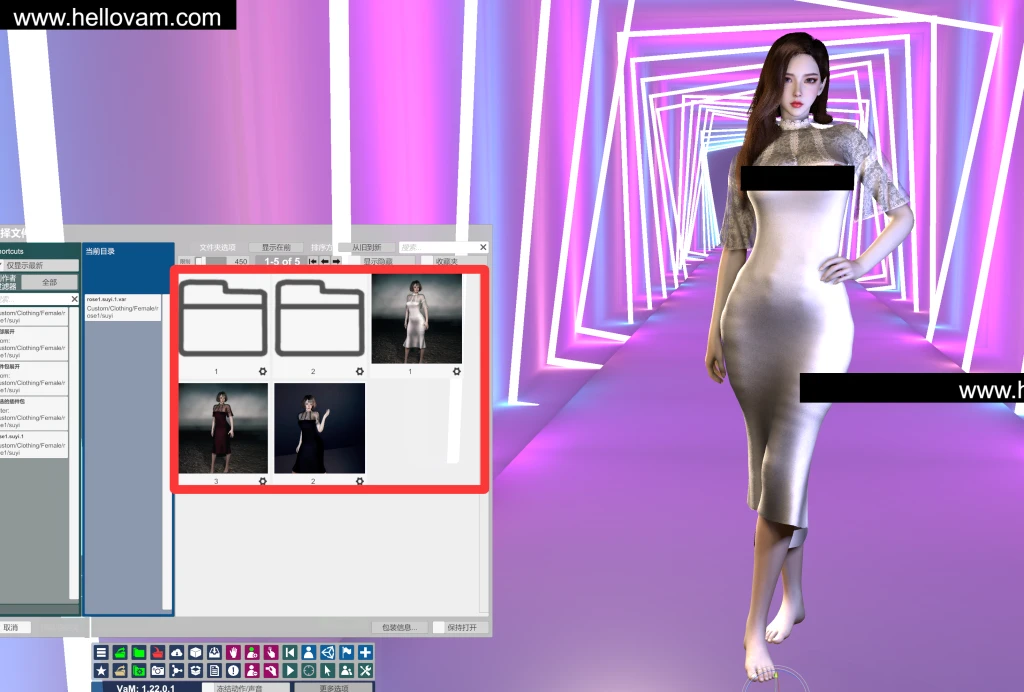Viewport: 1024px width, 692px height.
Task: Click the wrench and screwdriver tools icon
Action: click(x=365, y=671)
